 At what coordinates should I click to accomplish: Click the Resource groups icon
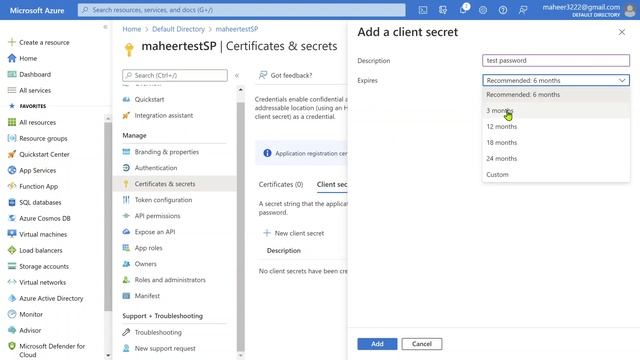[12, 138]
